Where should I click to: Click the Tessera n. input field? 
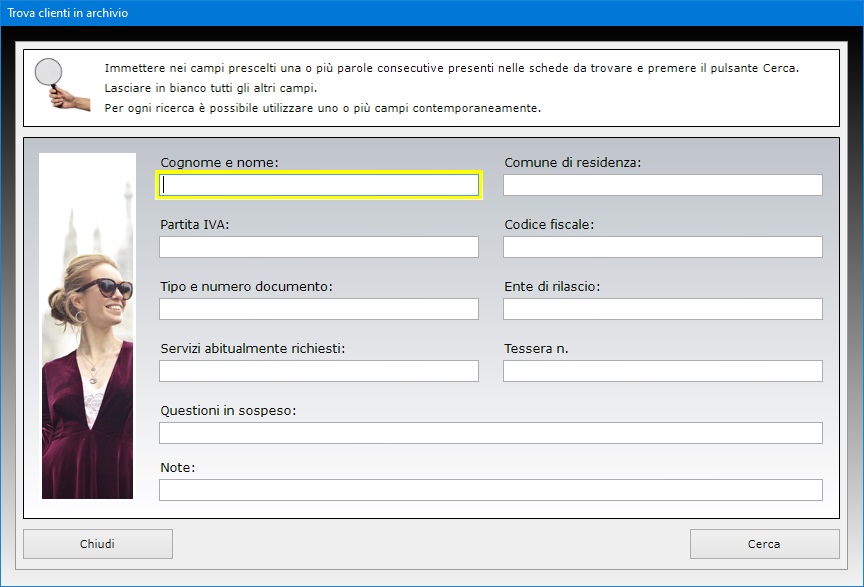[663, 371]
